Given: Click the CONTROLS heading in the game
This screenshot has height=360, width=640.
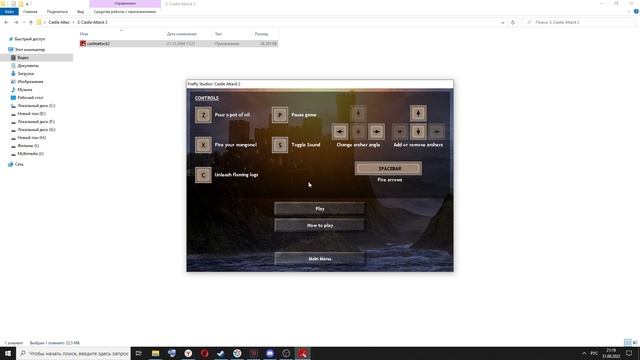Looking at the screenshot, I should pos(207,98).
